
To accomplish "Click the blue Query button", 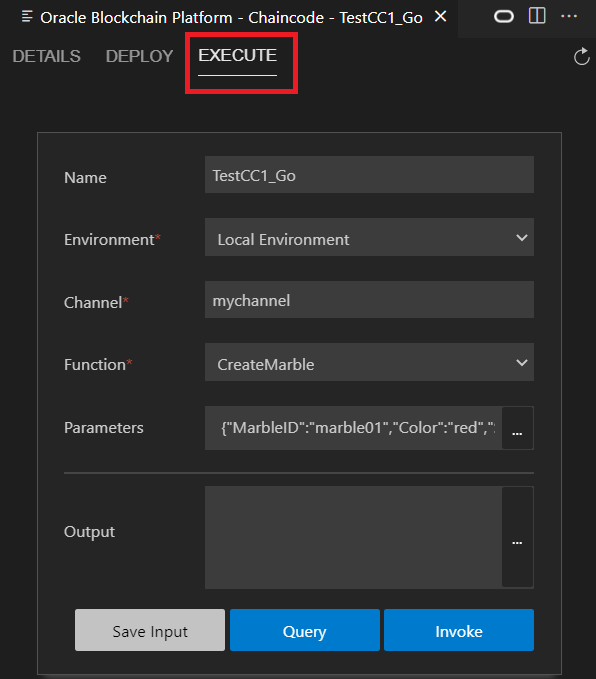I will click(x=304, y=630).
